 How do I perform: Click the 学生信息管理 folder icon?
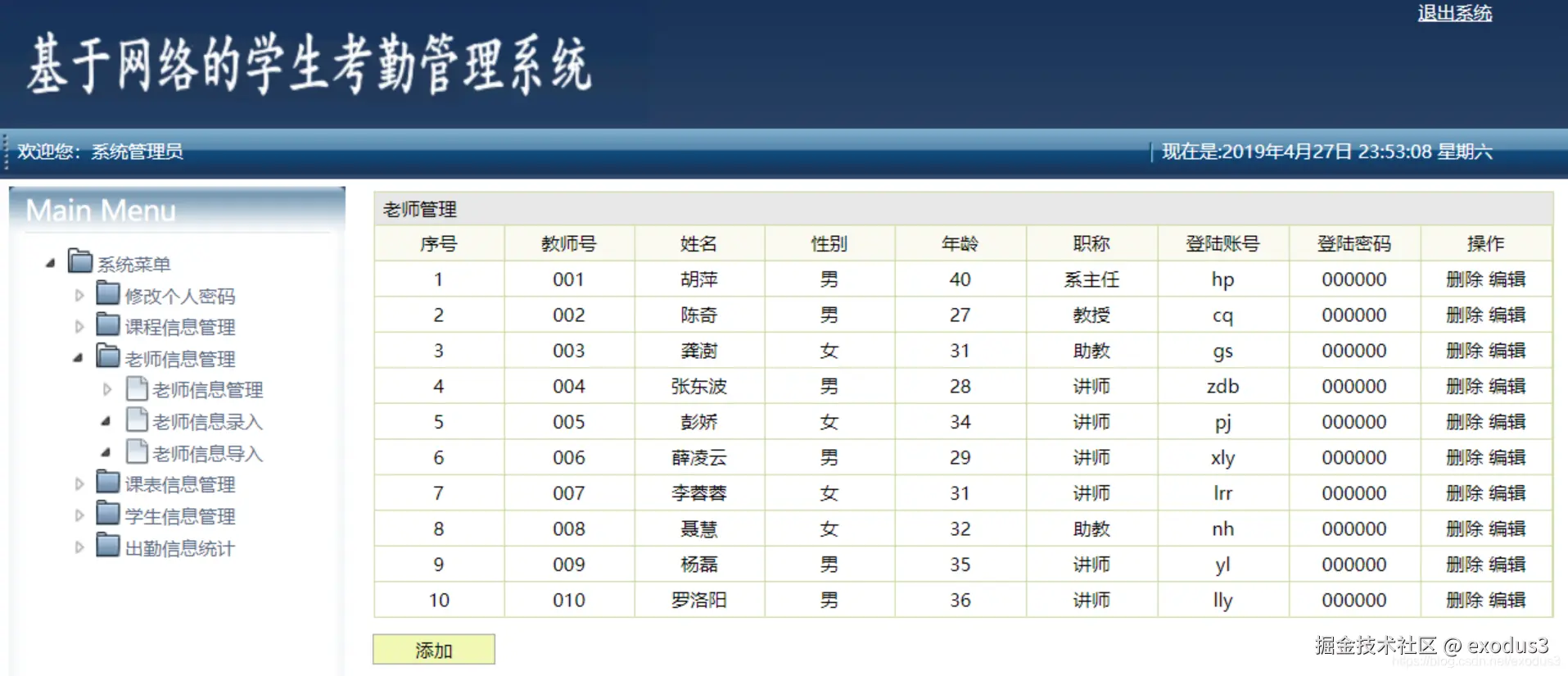pyautogui.click(x=108, y=514)
